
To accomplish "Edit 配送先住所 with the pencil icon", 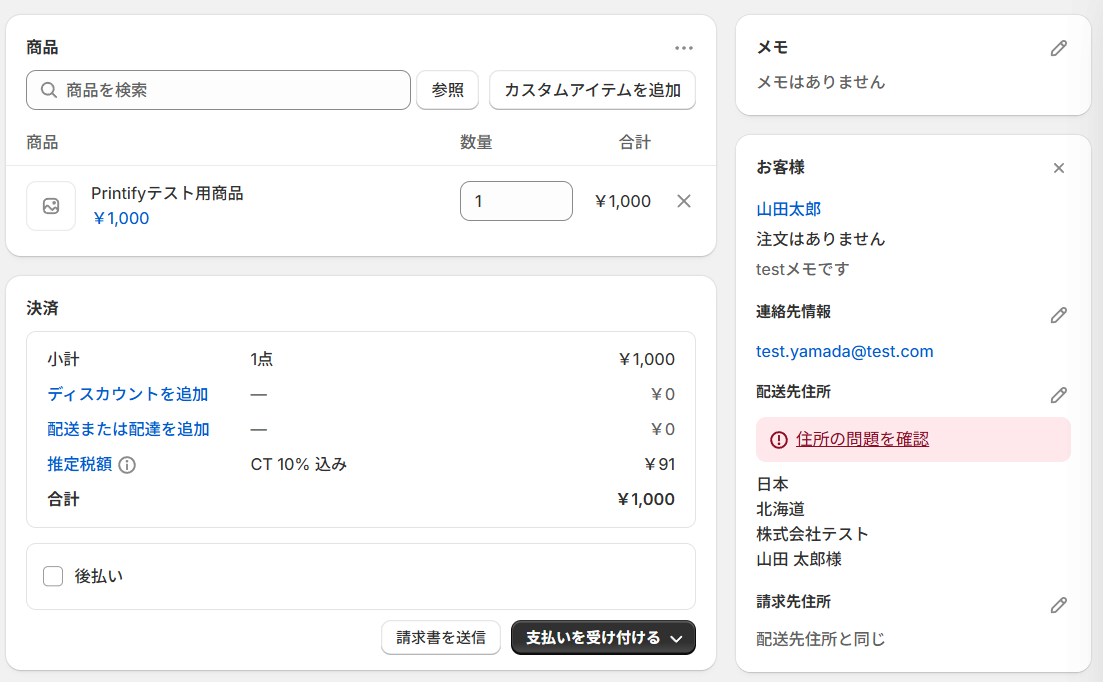I will 1059,395.
